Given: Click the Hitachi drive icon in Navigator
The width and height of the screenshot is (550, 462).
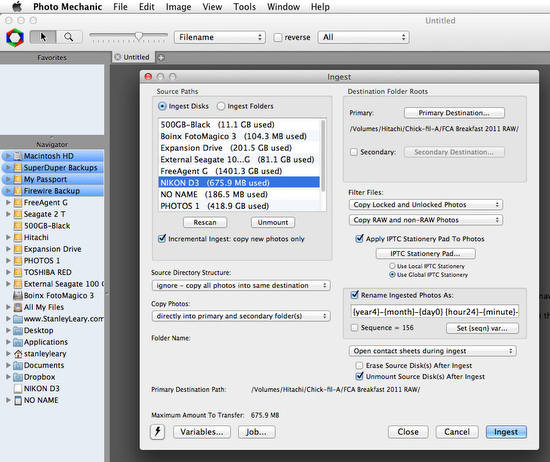Looking at the screenshot, I should click(x=18, y=237).
